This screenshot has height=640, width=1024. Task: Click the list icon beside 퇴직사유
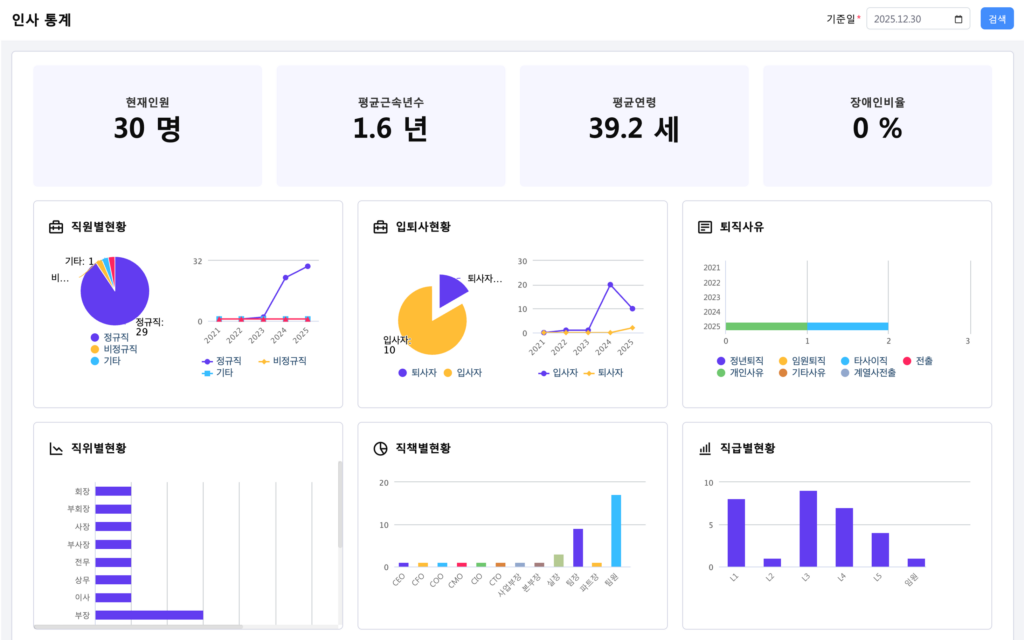pos(705,227)
